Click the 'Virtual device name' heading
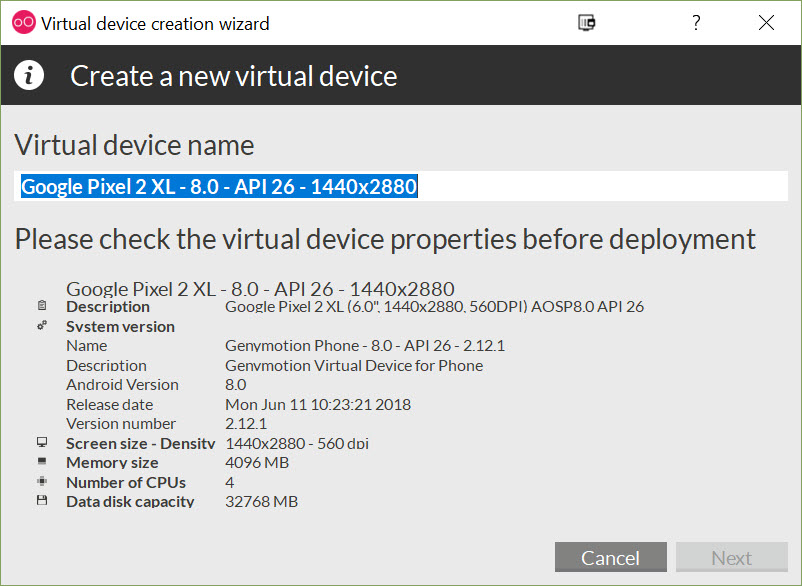The image size is (802, 586). pos(135,145)
